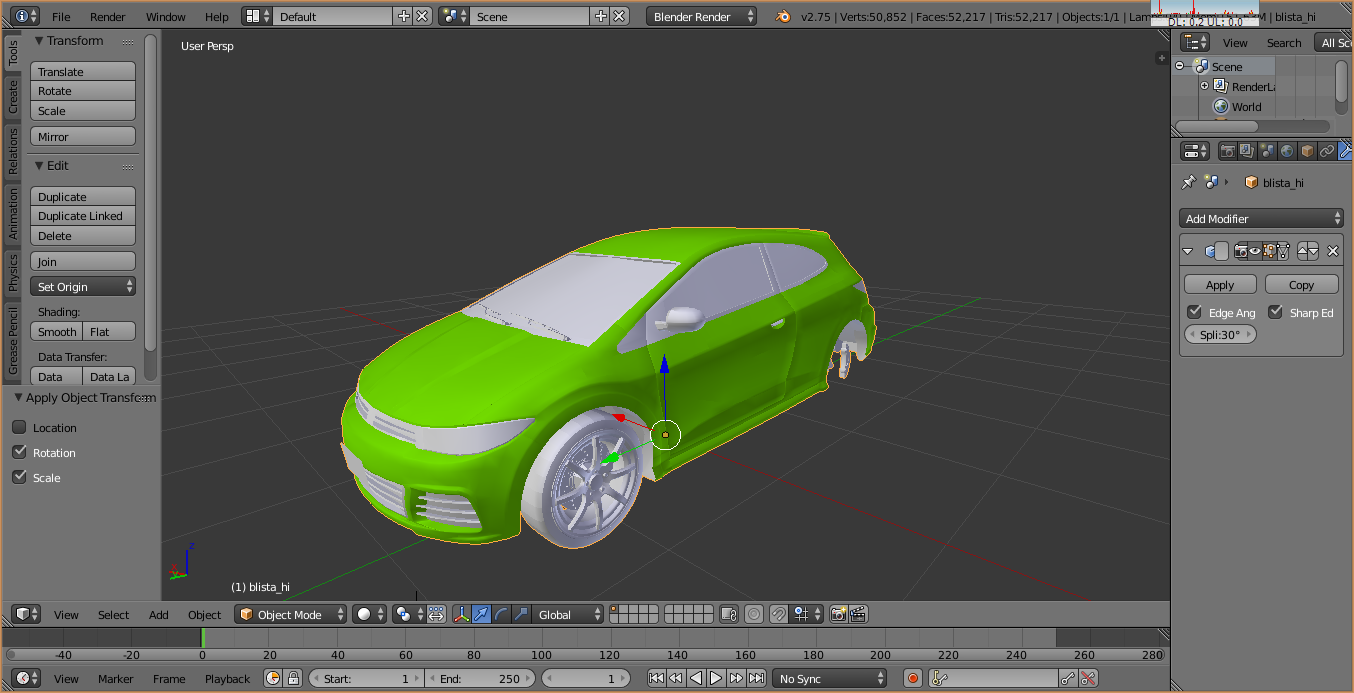This screenshot has width=1354, height=693.
Task: Toggle snap during transform magnet icon
Action: tap(779, 614)
